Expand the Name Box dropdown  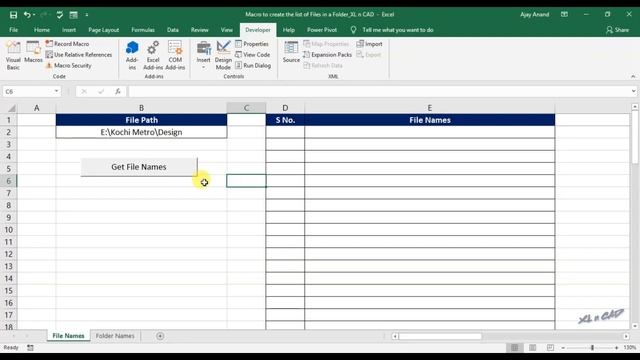pyautogui.click(x=56, y=91)
